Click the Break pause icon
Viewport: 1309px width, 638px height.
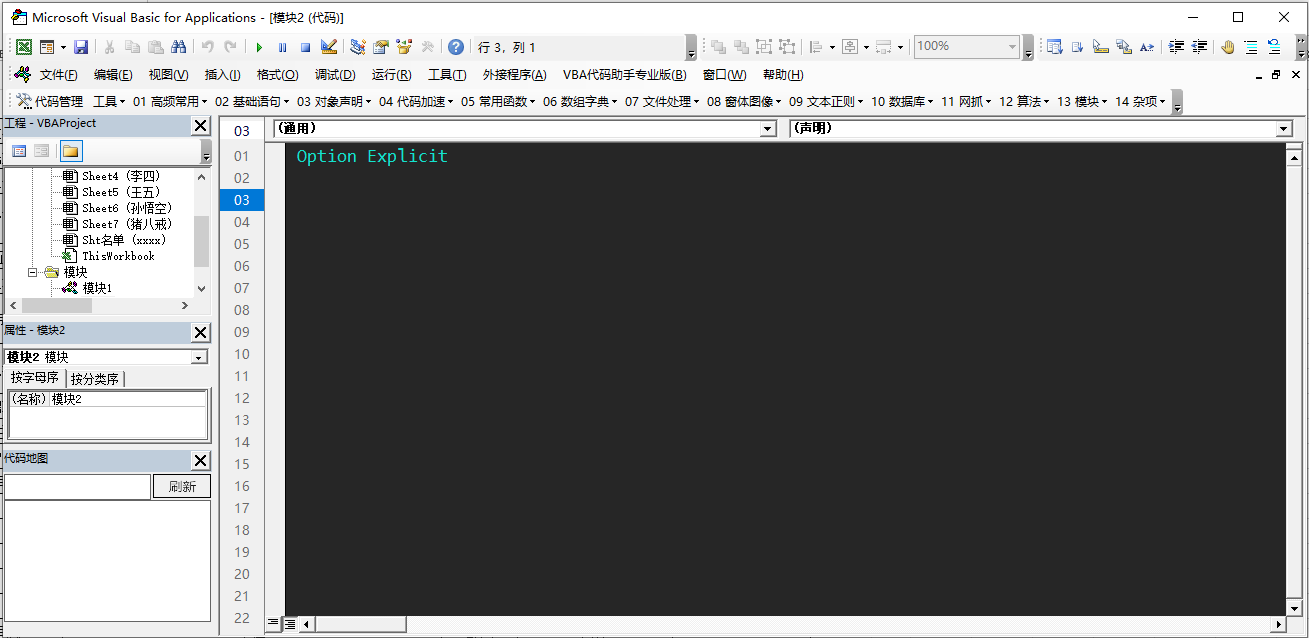(x=282, y=47)
